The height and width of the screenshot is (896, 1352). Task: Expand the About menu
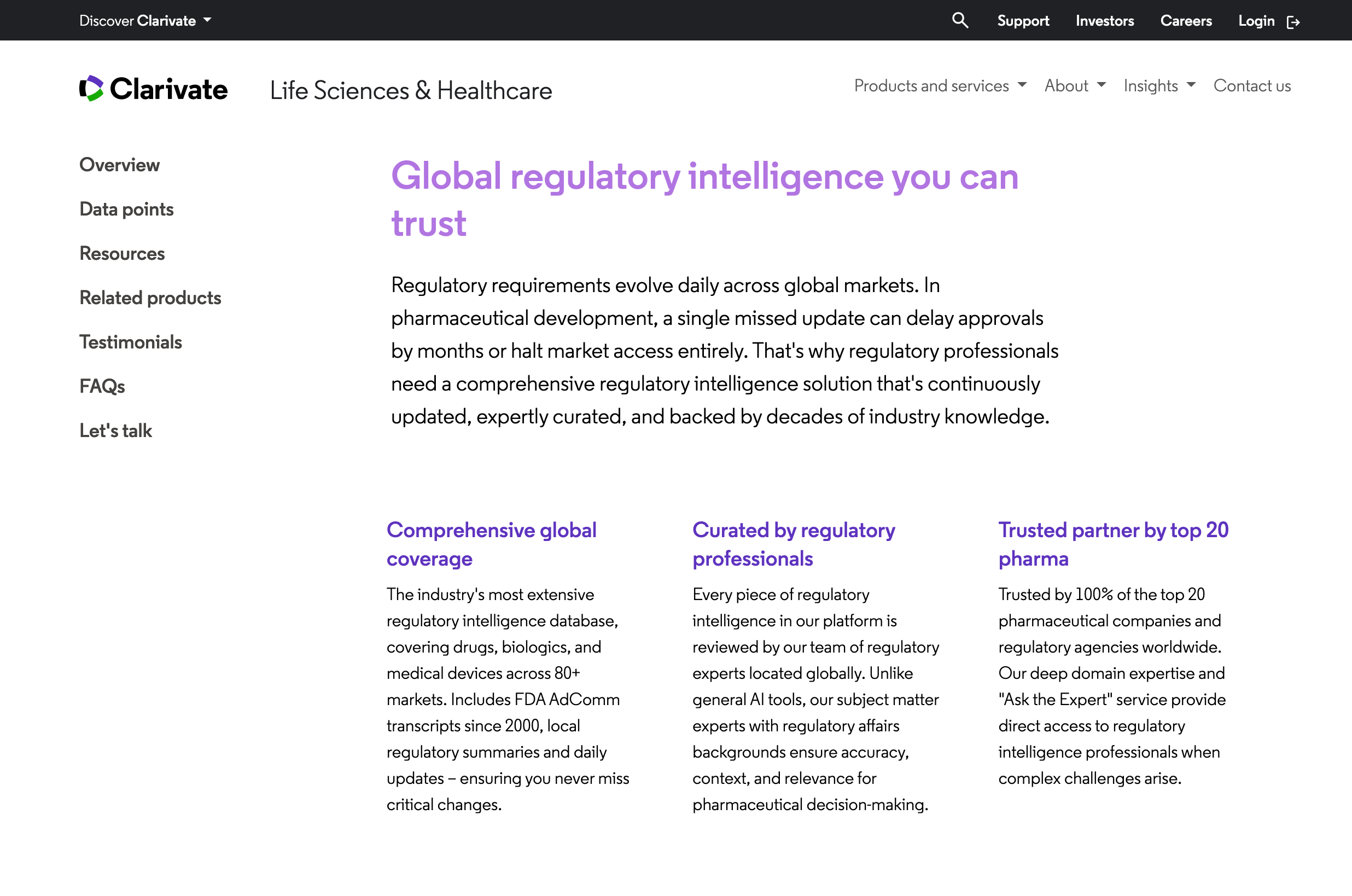tap(1075, 86)
